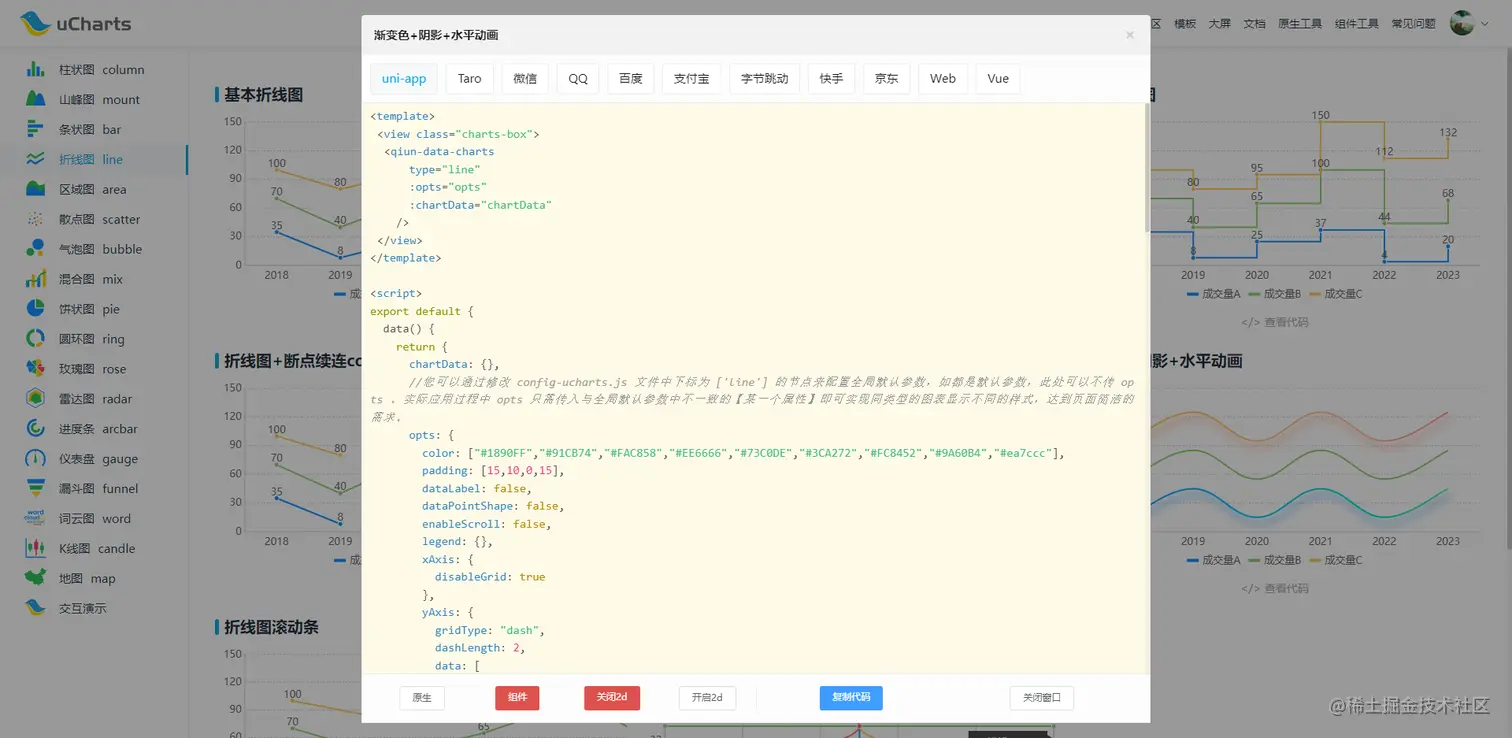Open 模板 in the top navigation

click(x=1185, y=24)
